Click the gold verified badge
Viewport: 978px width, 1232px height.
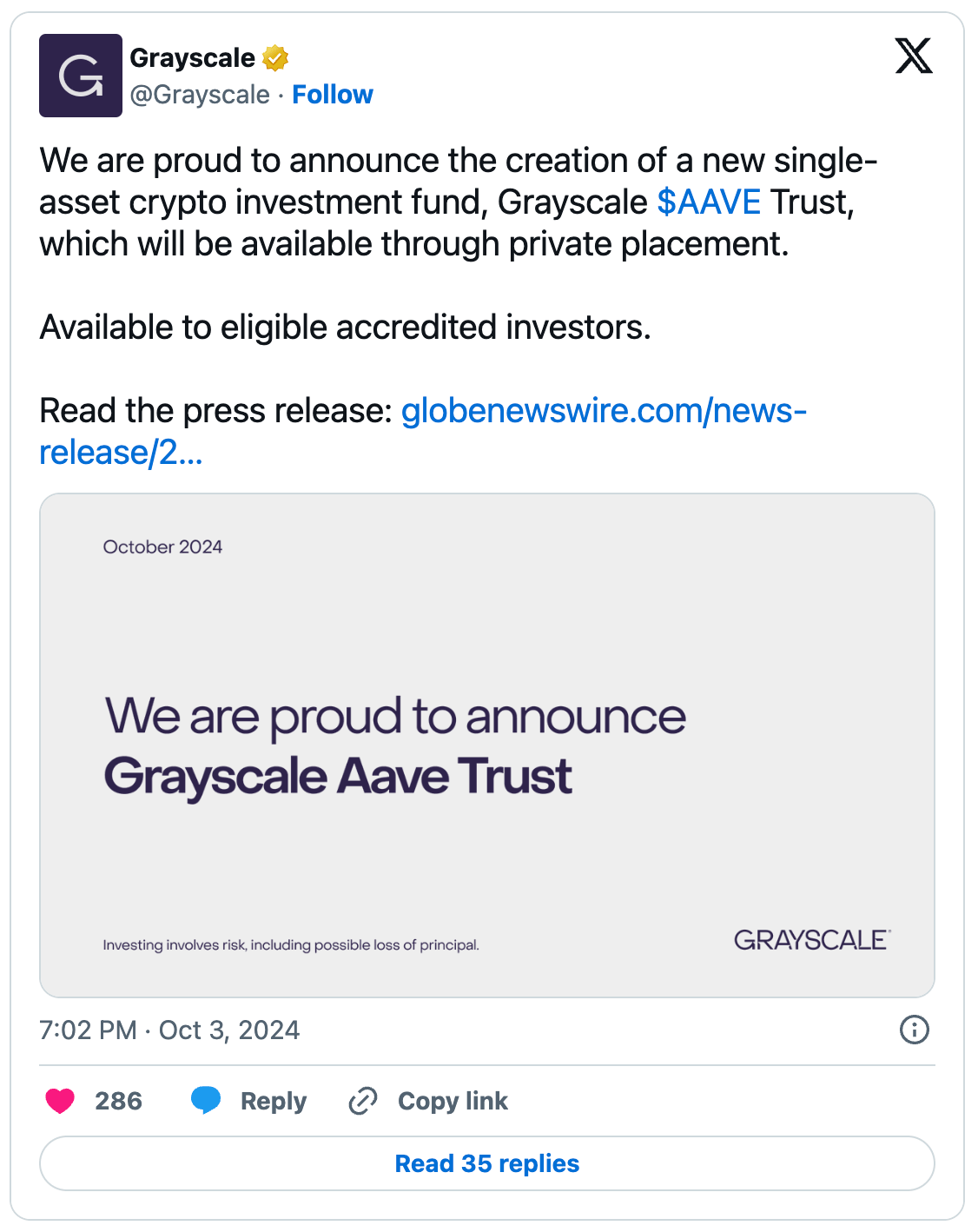pos(275,58)
